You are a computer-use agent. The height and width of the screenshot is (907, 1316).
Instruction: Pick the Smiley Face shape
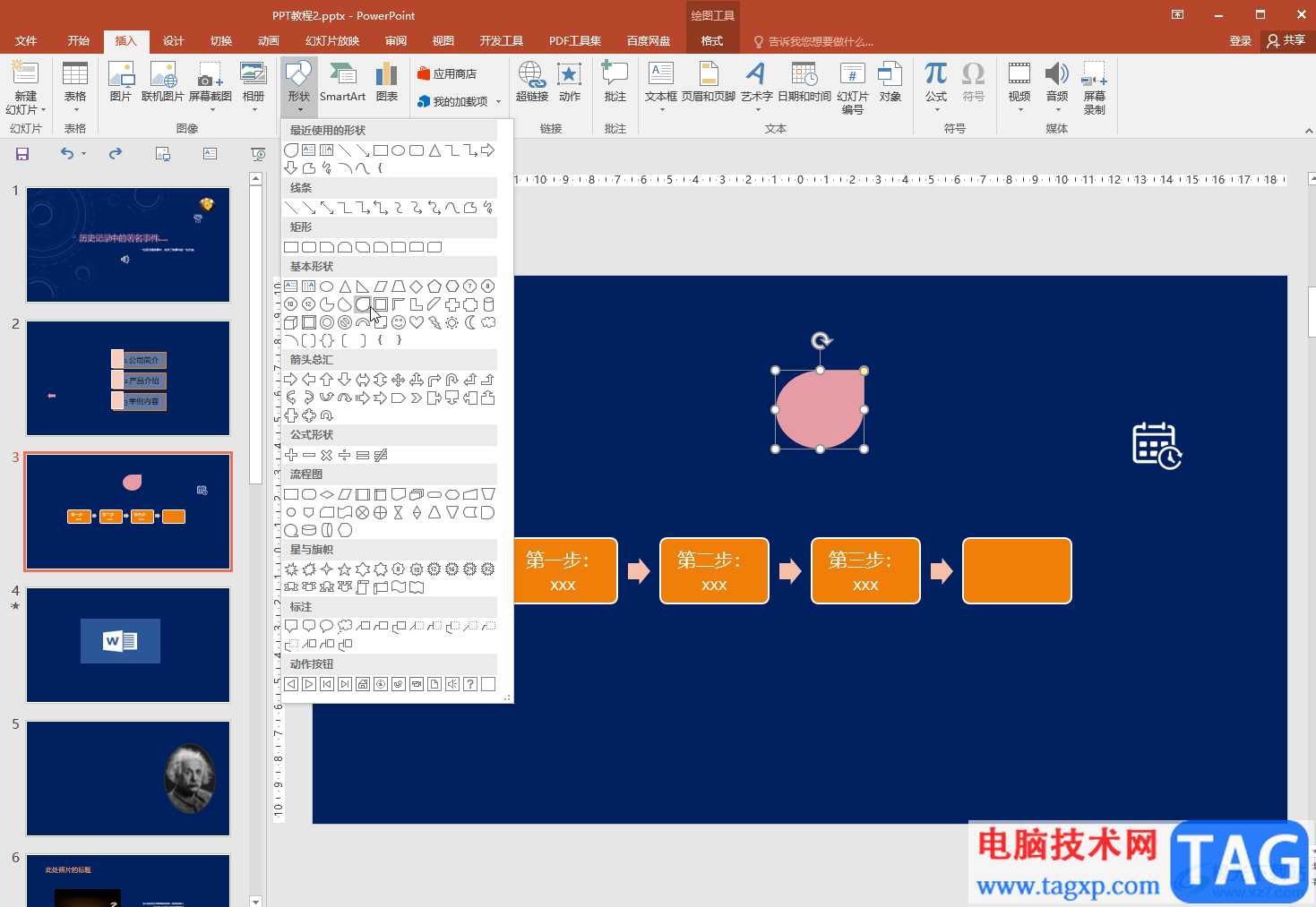tap(399, 322)
